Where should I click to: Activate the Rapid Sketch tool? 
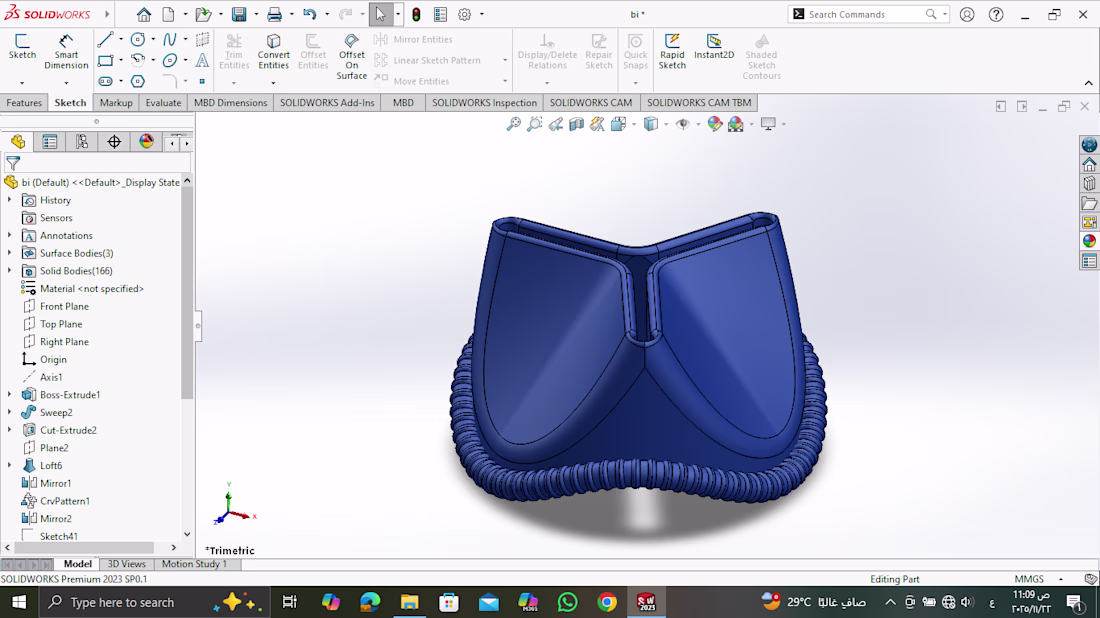pyautogui.click(x=672, y=51)
